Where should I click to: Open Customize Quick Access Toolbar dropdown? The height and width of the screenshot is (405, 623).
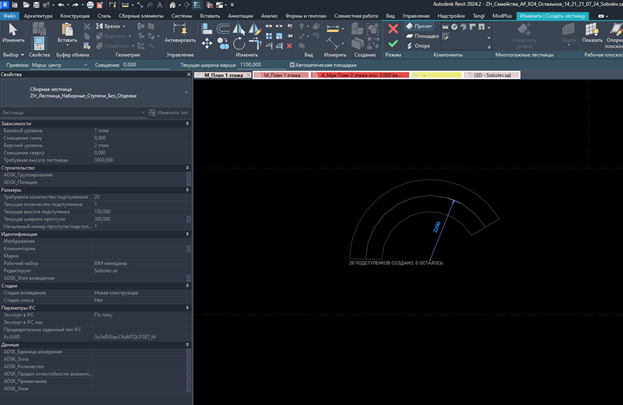click(232, 5)
